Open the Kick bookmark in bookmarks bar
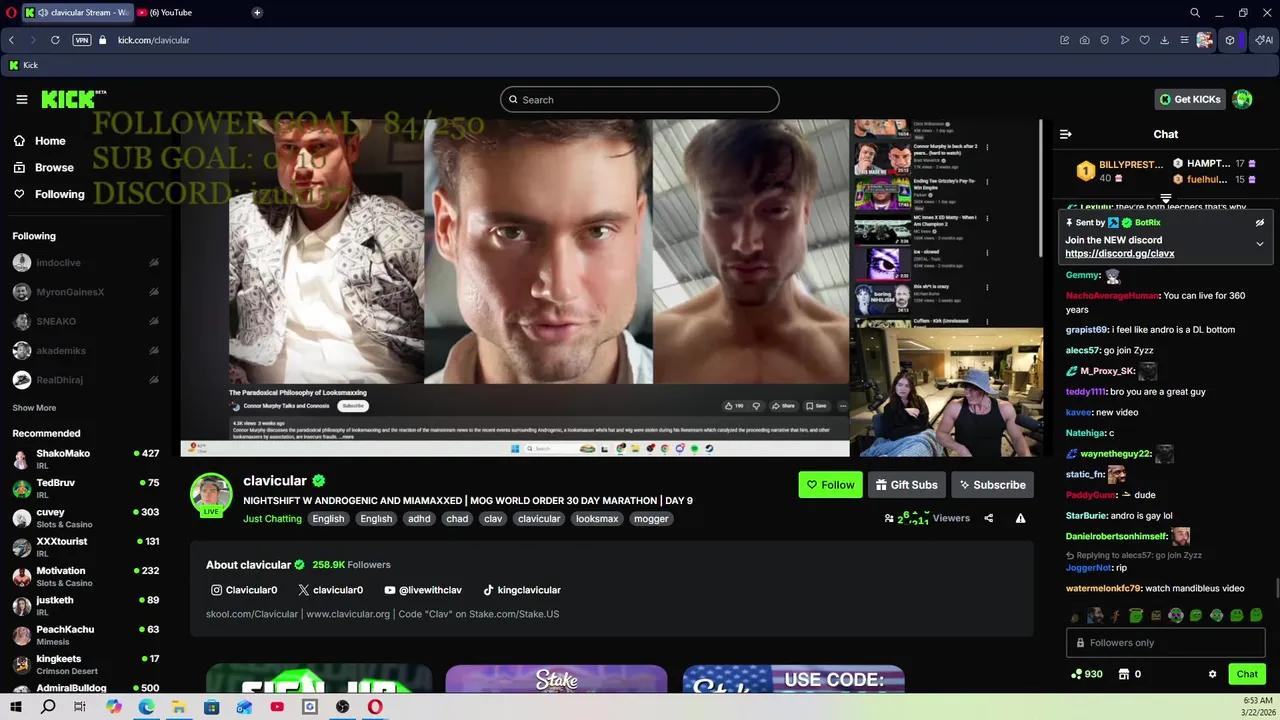 pos(23,65)
